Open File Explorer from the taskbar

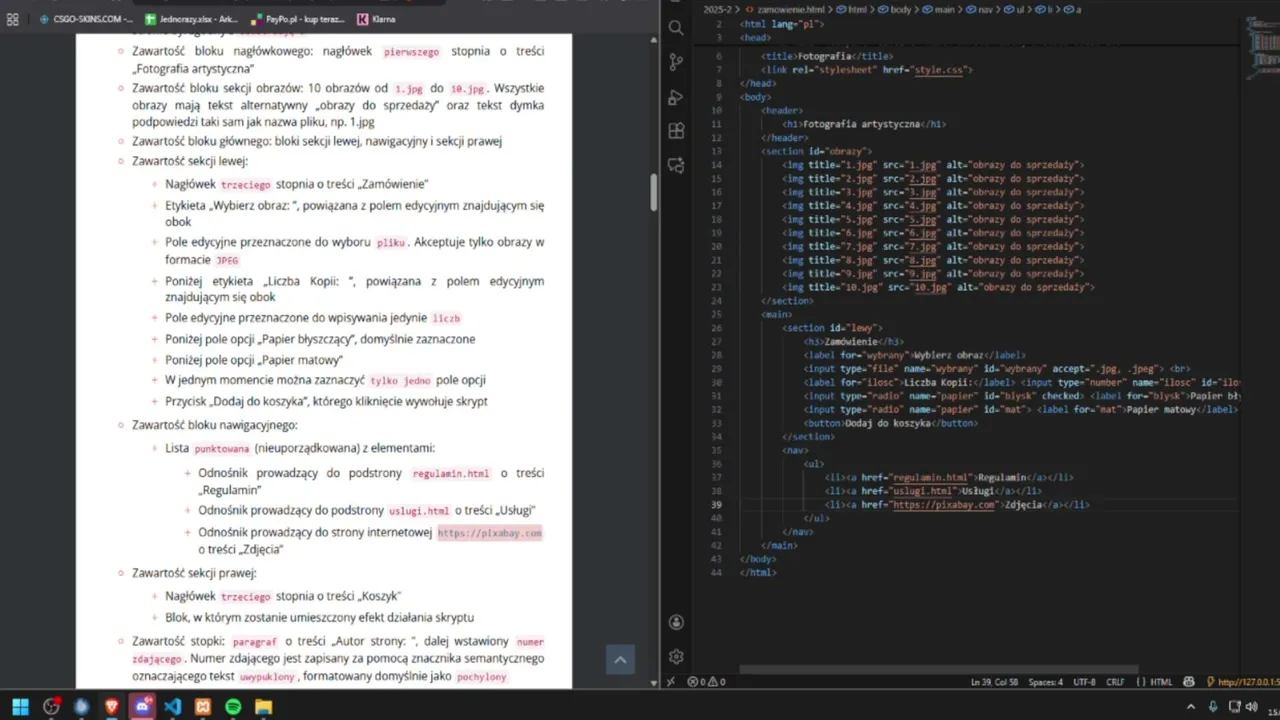tap(264, 707)
